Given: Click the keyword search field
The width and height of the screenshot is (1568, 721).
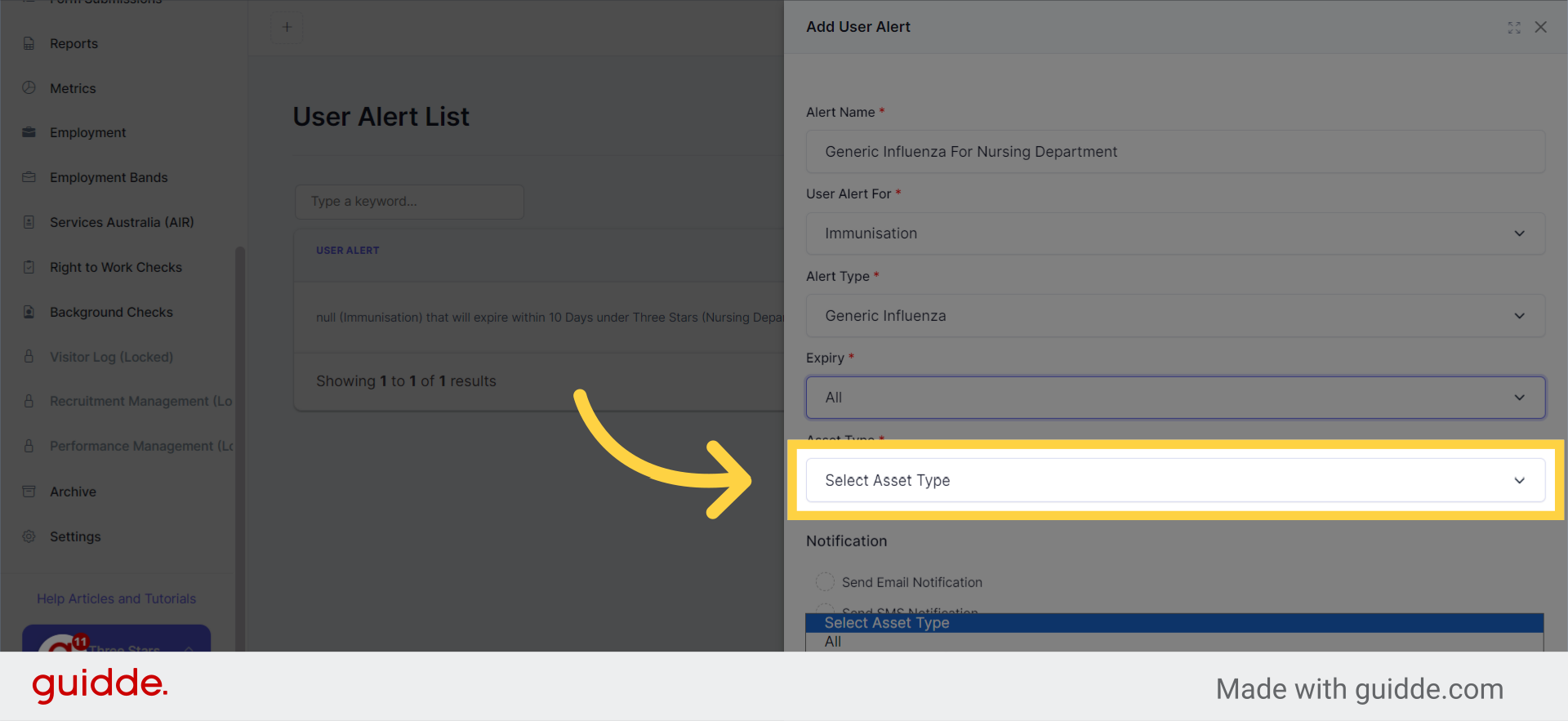Looking at the screenshot, I should click(409, 202).
